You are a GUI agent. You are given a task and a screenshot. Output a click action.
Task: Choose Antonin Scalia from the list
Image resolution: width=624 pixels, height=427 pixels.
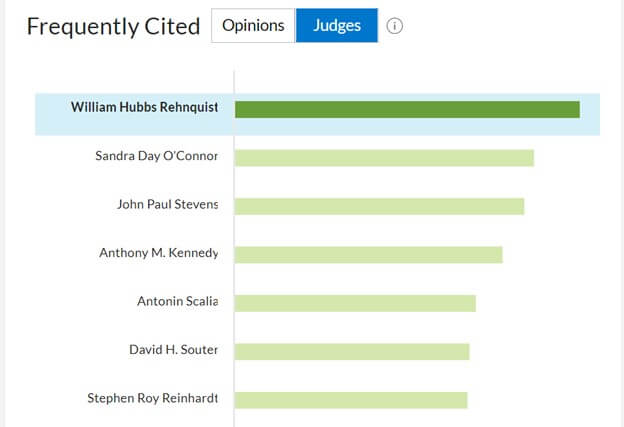click(x=177, y=302)
